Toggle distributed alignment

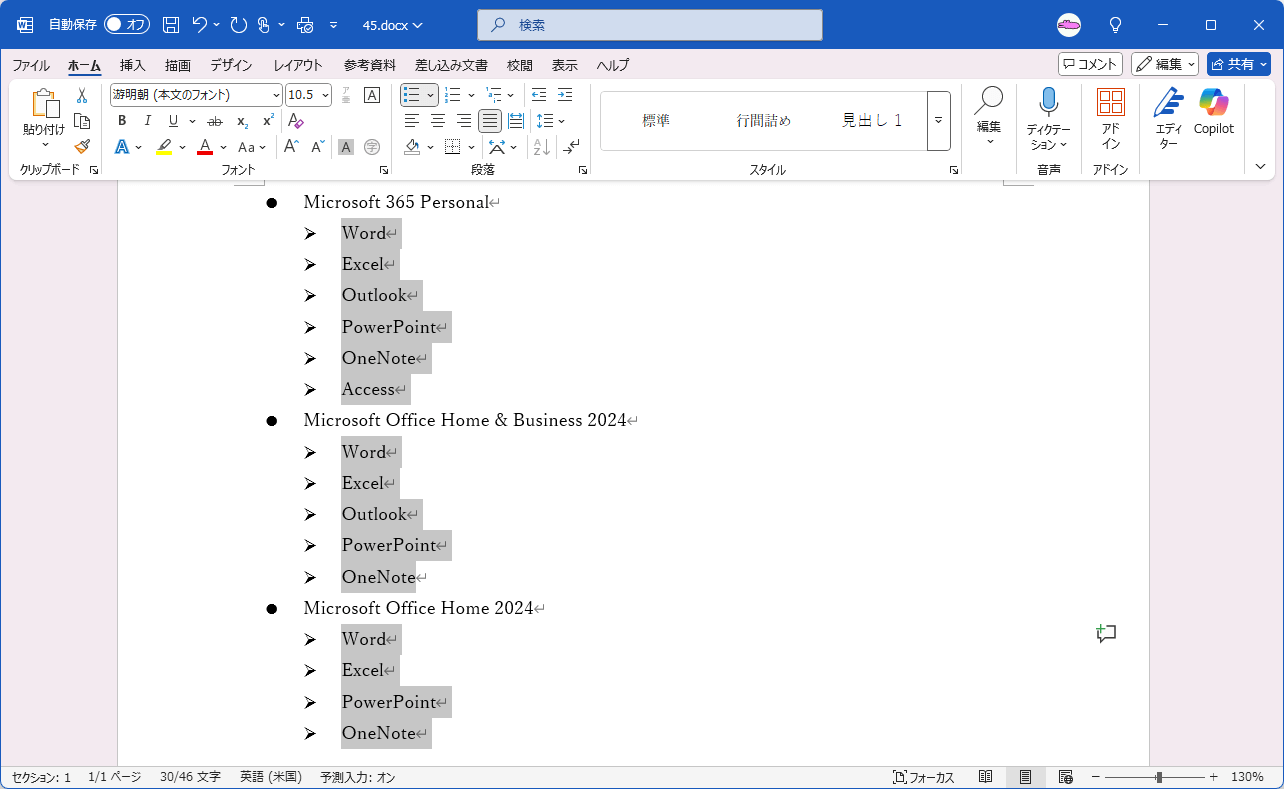click(x=516, y=121)
